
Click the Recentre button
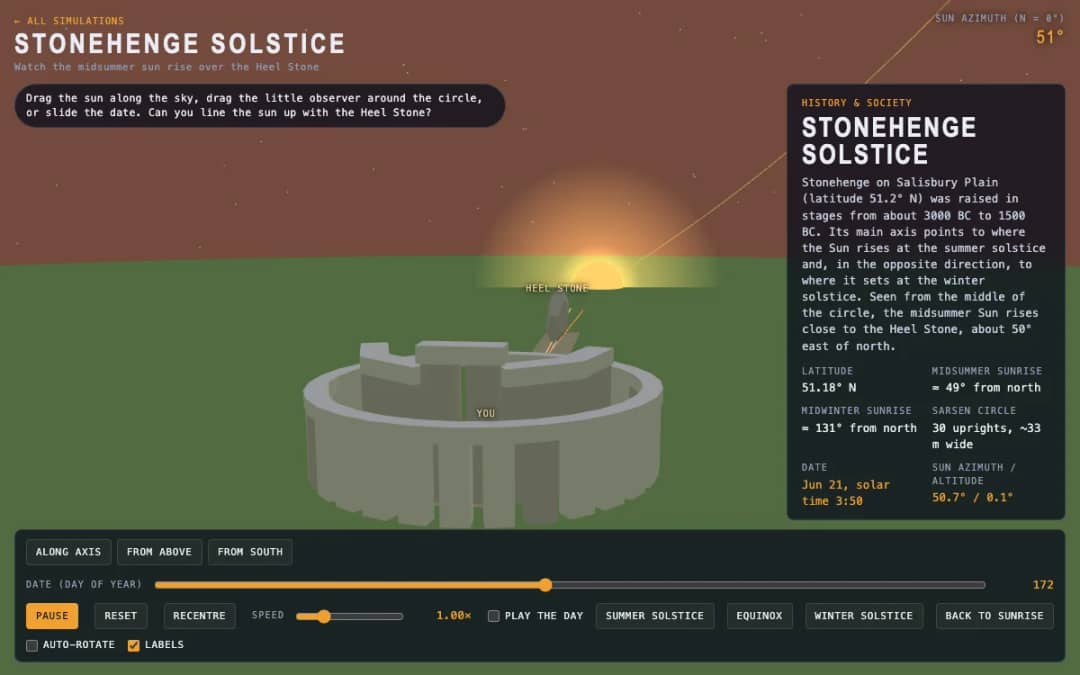199,616
